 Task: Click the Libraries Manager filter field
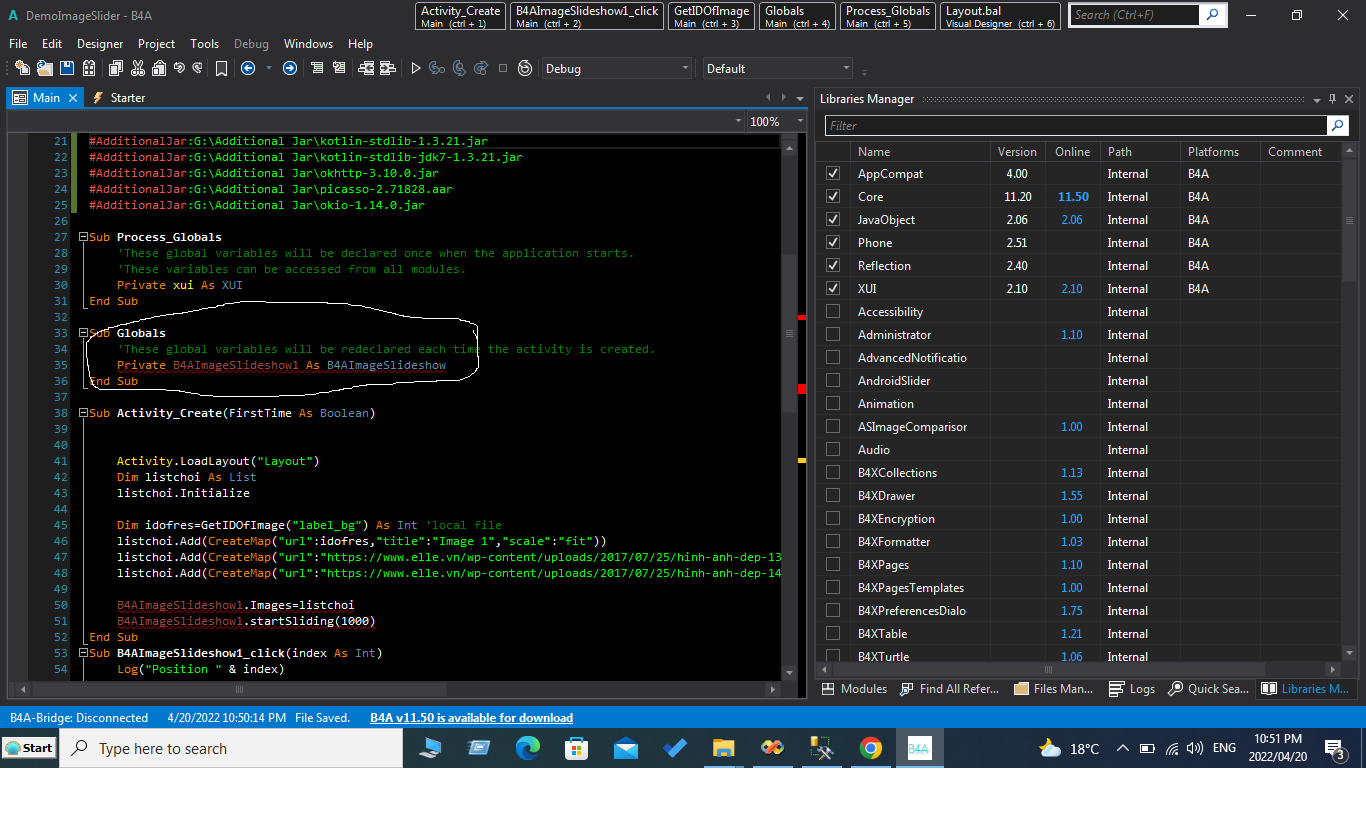click(x=1075, y=125)
